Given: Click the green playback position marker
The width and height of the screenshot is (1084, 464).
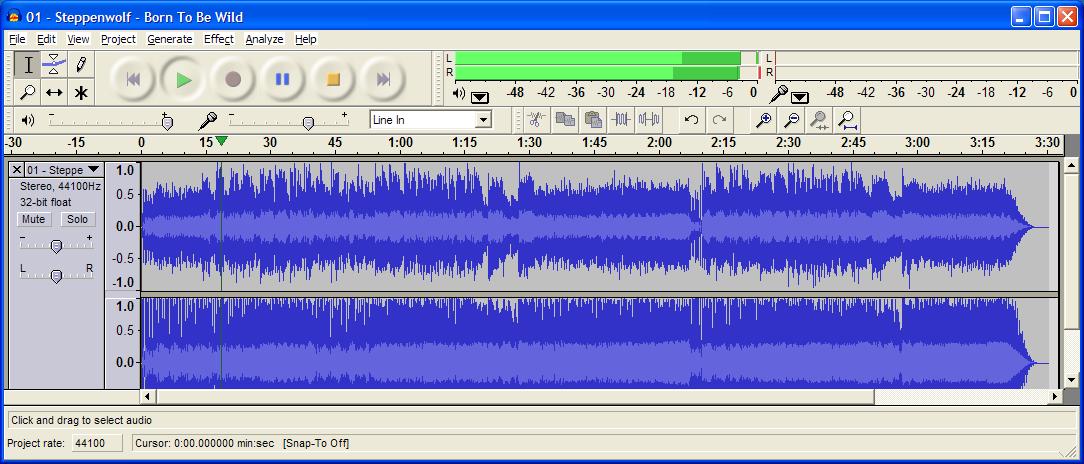Looking at the screenshot, I should 221,141.
